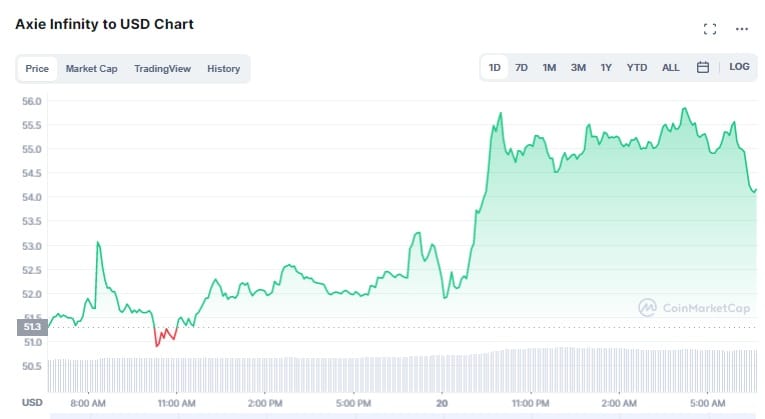Switch to the Price tab
The image size is (765, 419).
pos(37,69)
